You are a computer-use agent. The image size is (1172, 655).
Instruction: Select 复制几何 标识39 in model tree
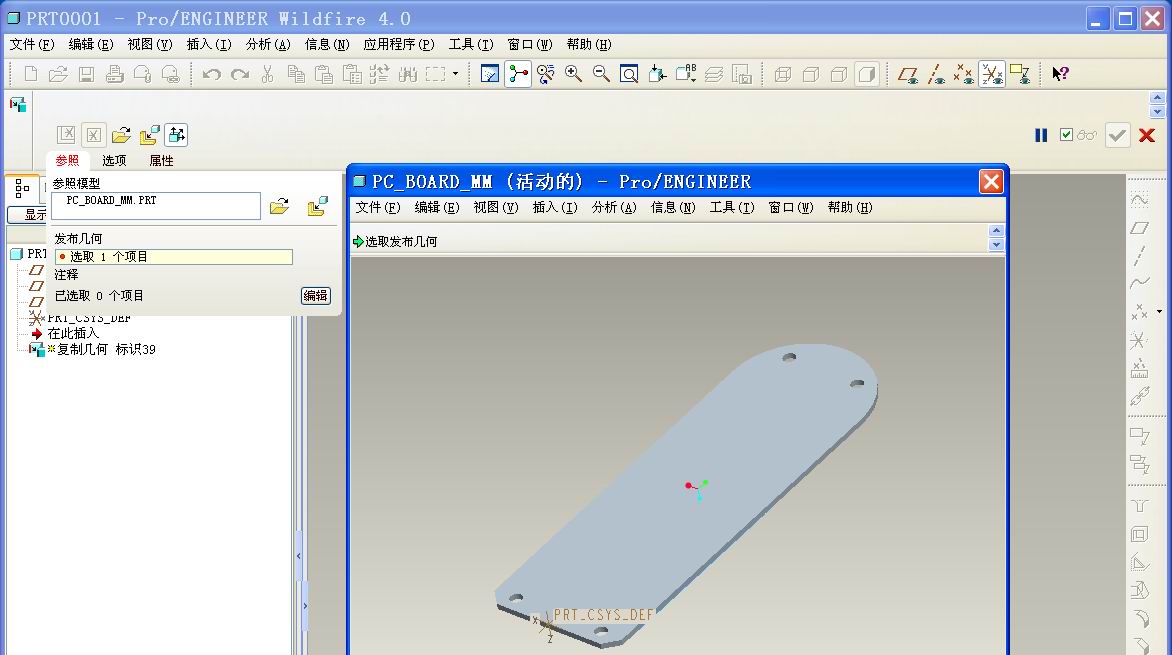105,349
